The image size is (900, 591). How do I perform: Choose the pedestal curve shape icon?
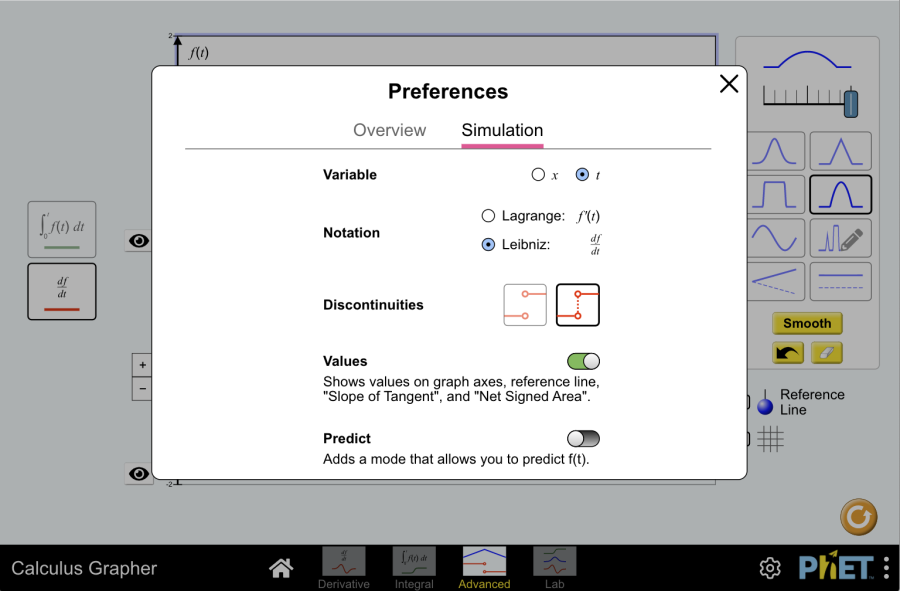click(x=775, y=195)
